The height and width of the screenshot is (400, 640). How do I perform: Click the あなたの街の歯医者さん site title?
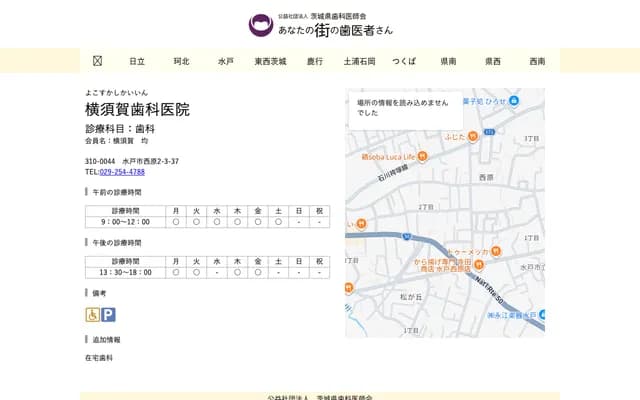point(335,30)
